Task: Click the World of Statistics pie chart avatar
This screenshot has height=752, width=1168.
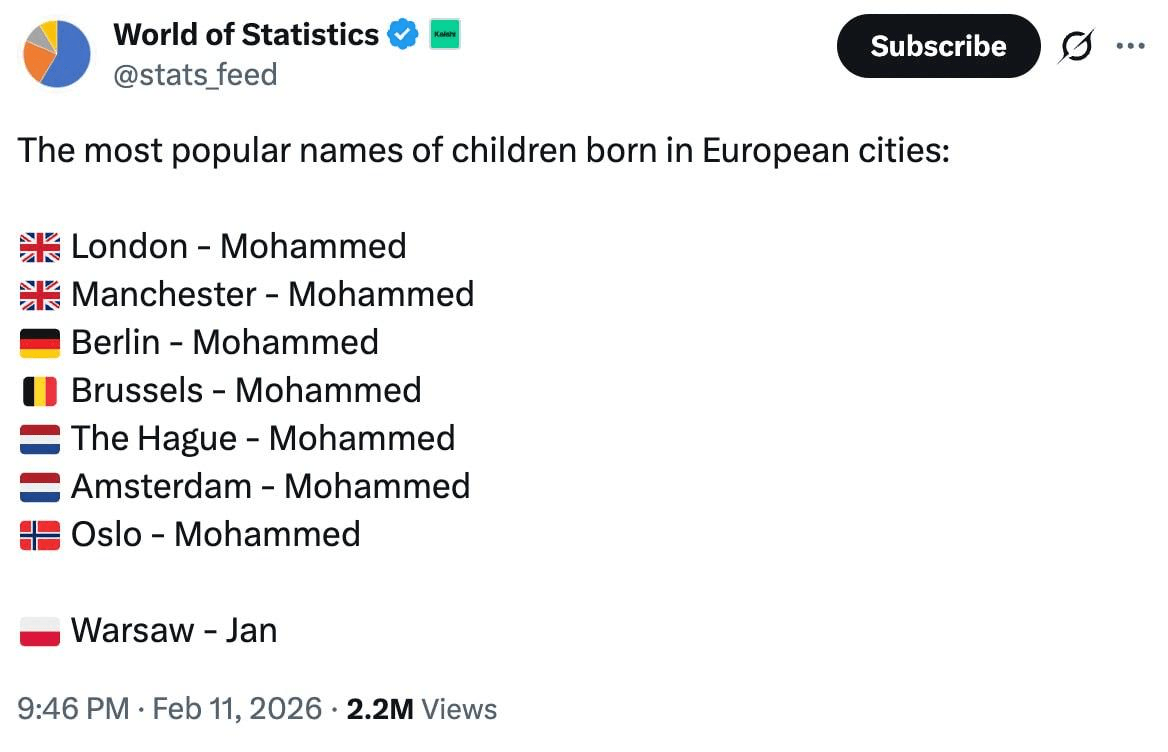Action: click(x=58, y=54)
